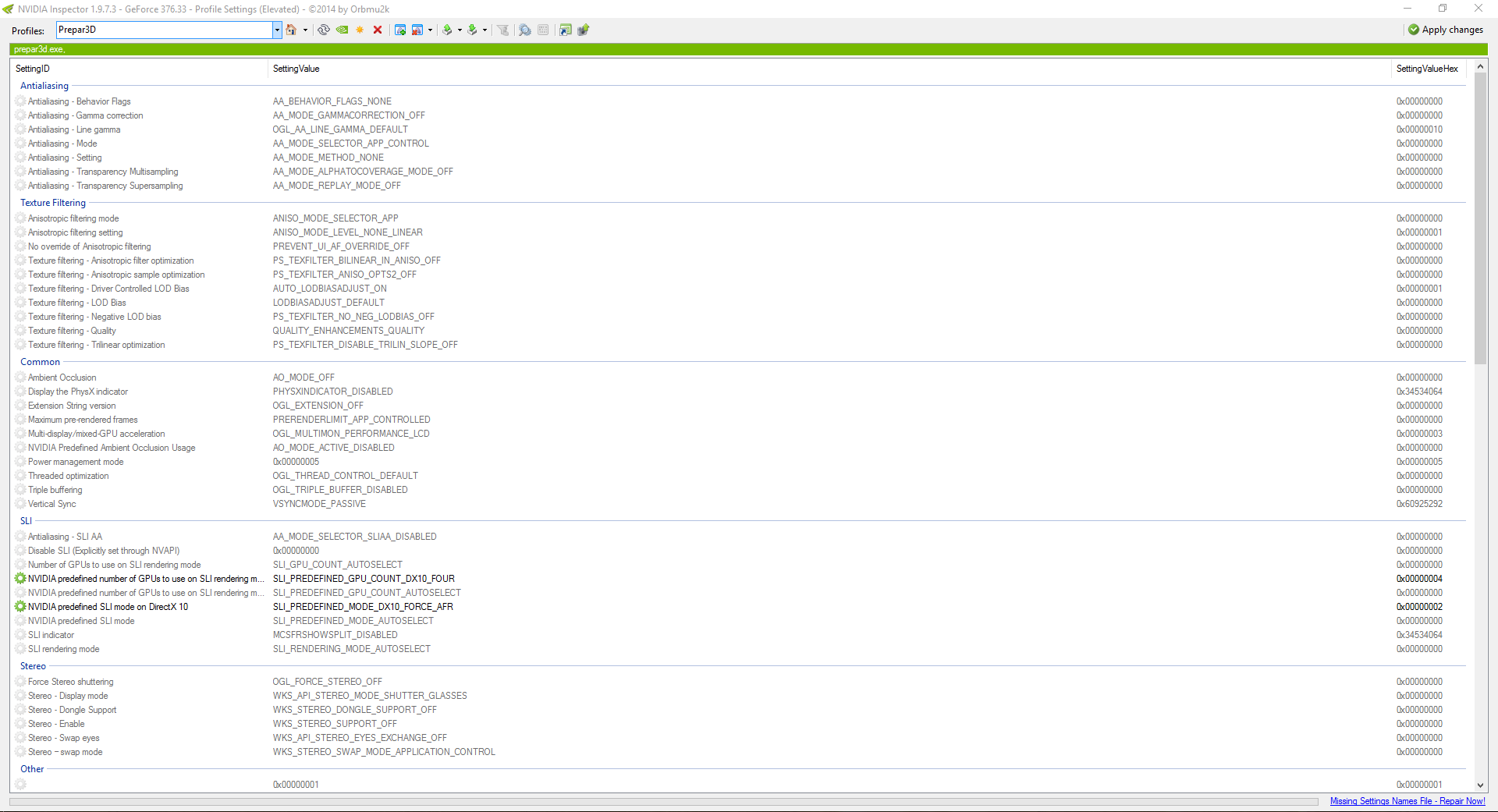Click the prepar3d.exe application label bar
Viewport: 1498px width, 812px height.
point(748,49)
